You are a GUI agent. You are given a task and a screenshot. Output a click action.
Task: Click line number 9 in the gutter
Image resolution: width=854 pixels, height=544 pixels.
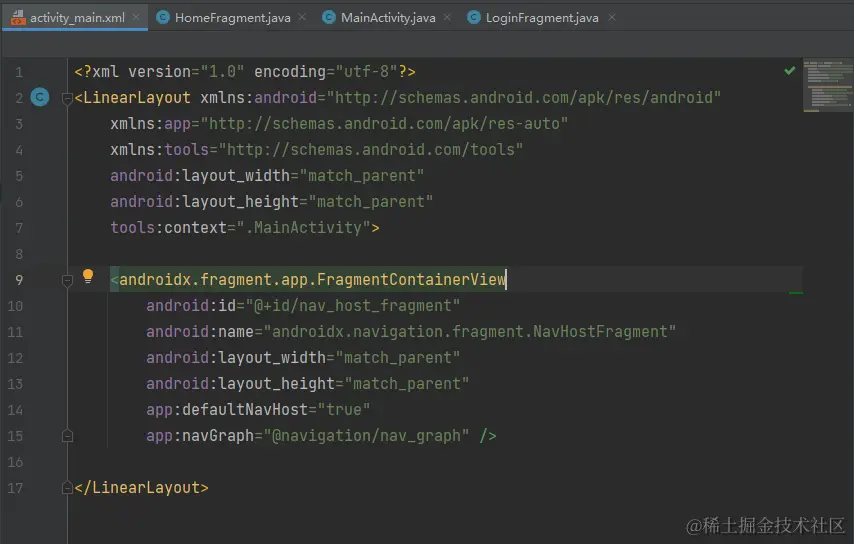tap(19, 280)
